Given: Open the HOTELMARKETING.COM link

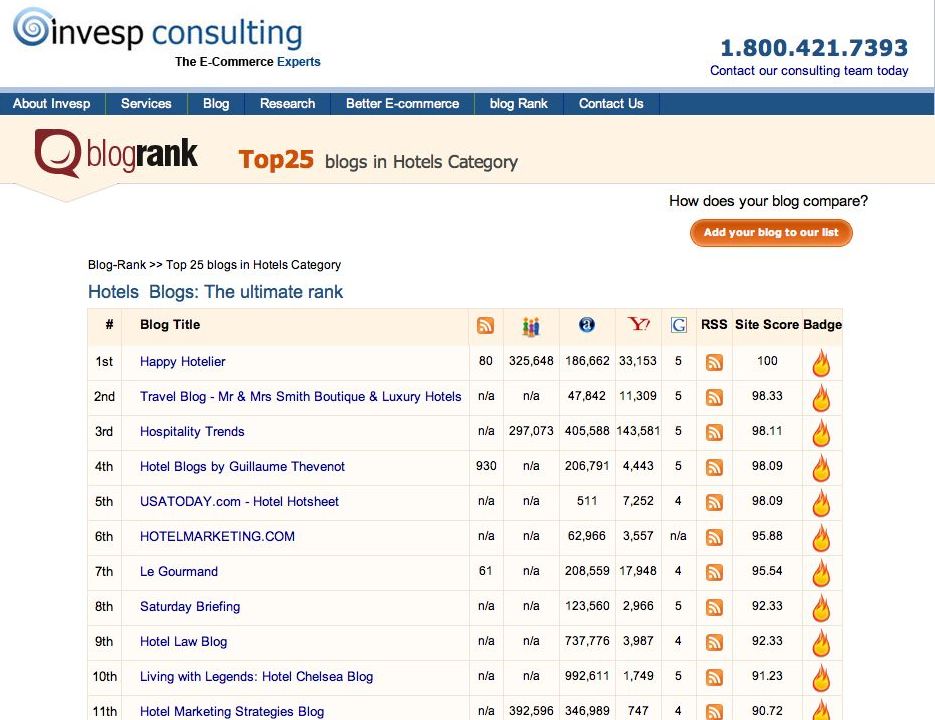Looking at the screenshot, I should tap(217, 536).
